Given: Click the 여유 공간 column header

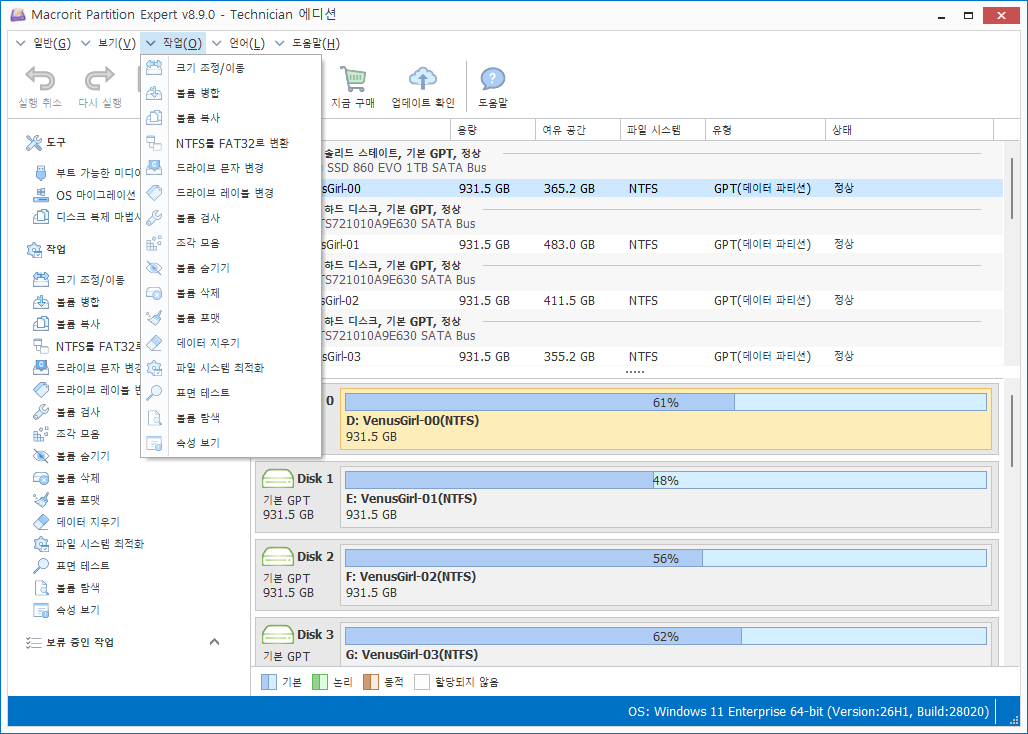Looking at the screenshot, I should point(578,130).
